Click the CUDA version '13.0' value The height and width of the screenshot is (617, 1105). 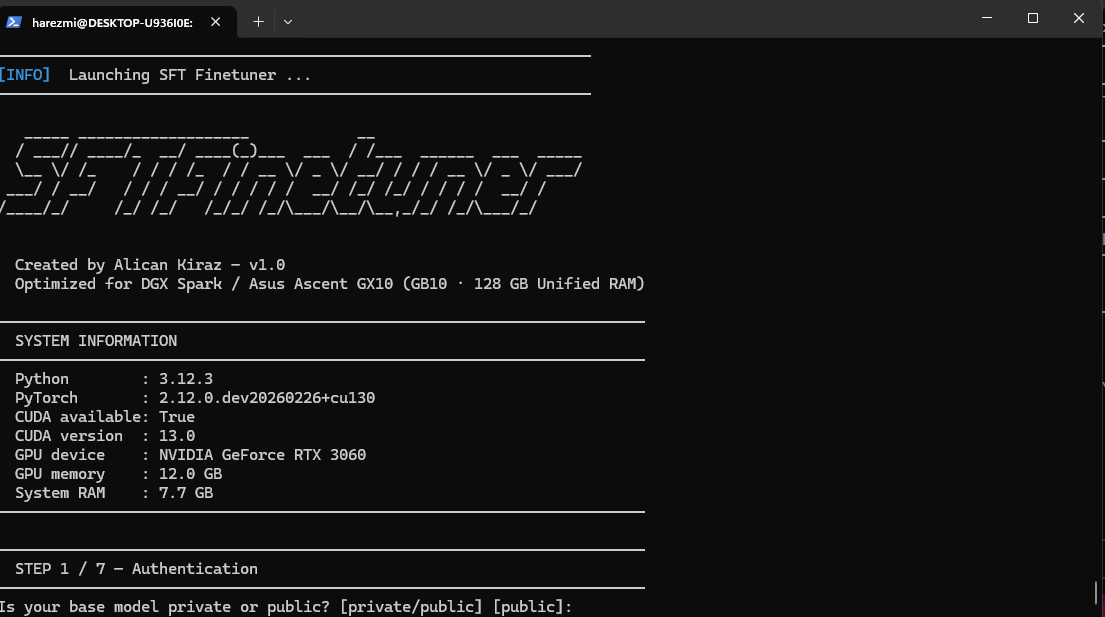pos(177,436)
